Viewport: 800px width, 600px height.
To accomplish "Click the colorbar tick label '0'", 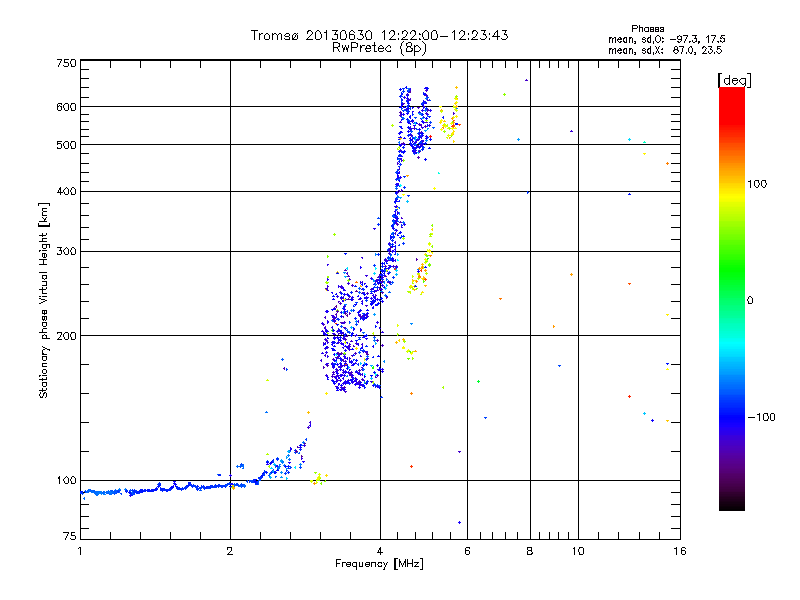I will (750, 301).
